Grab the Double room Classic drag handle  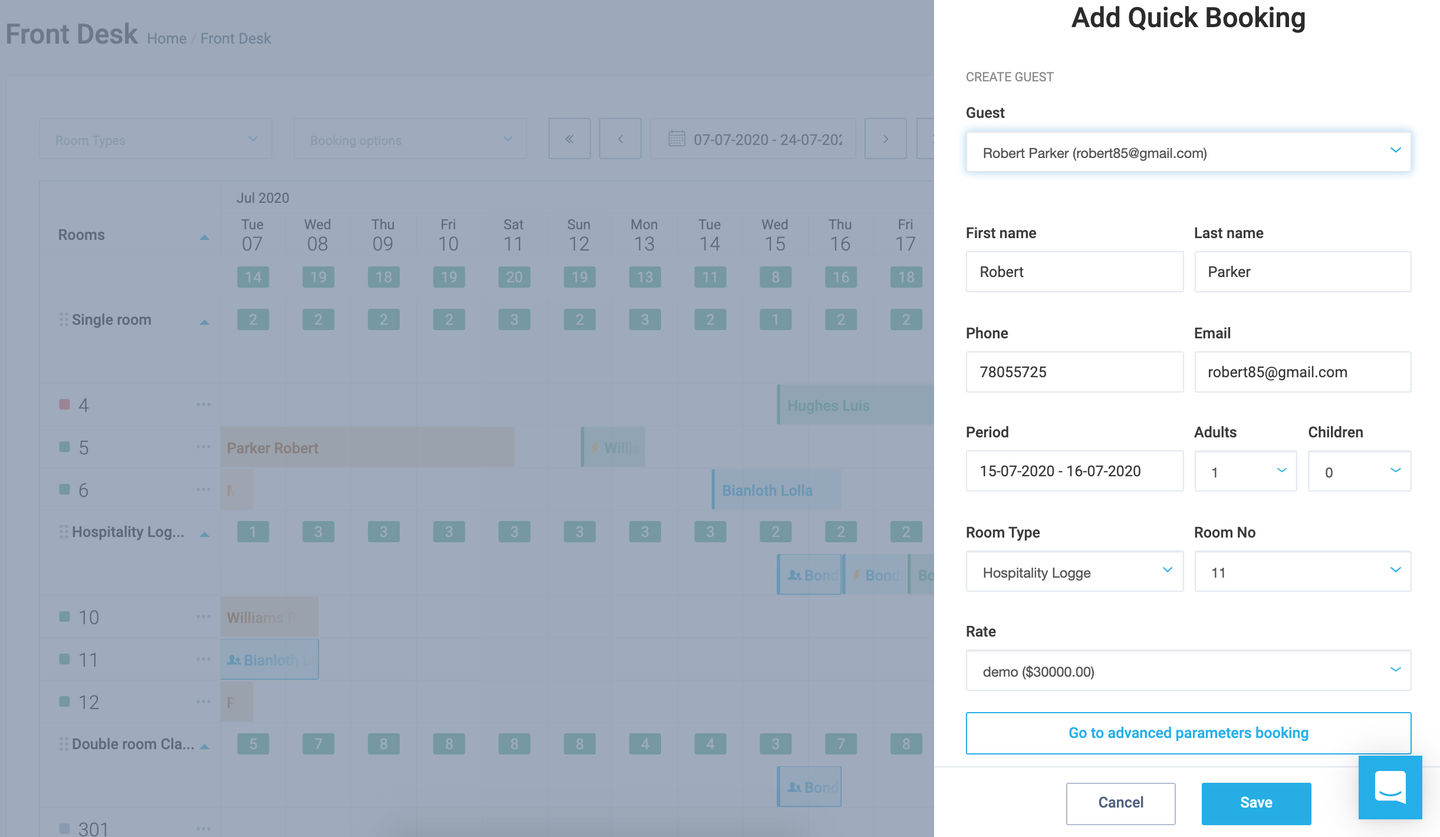coord(64,744)
